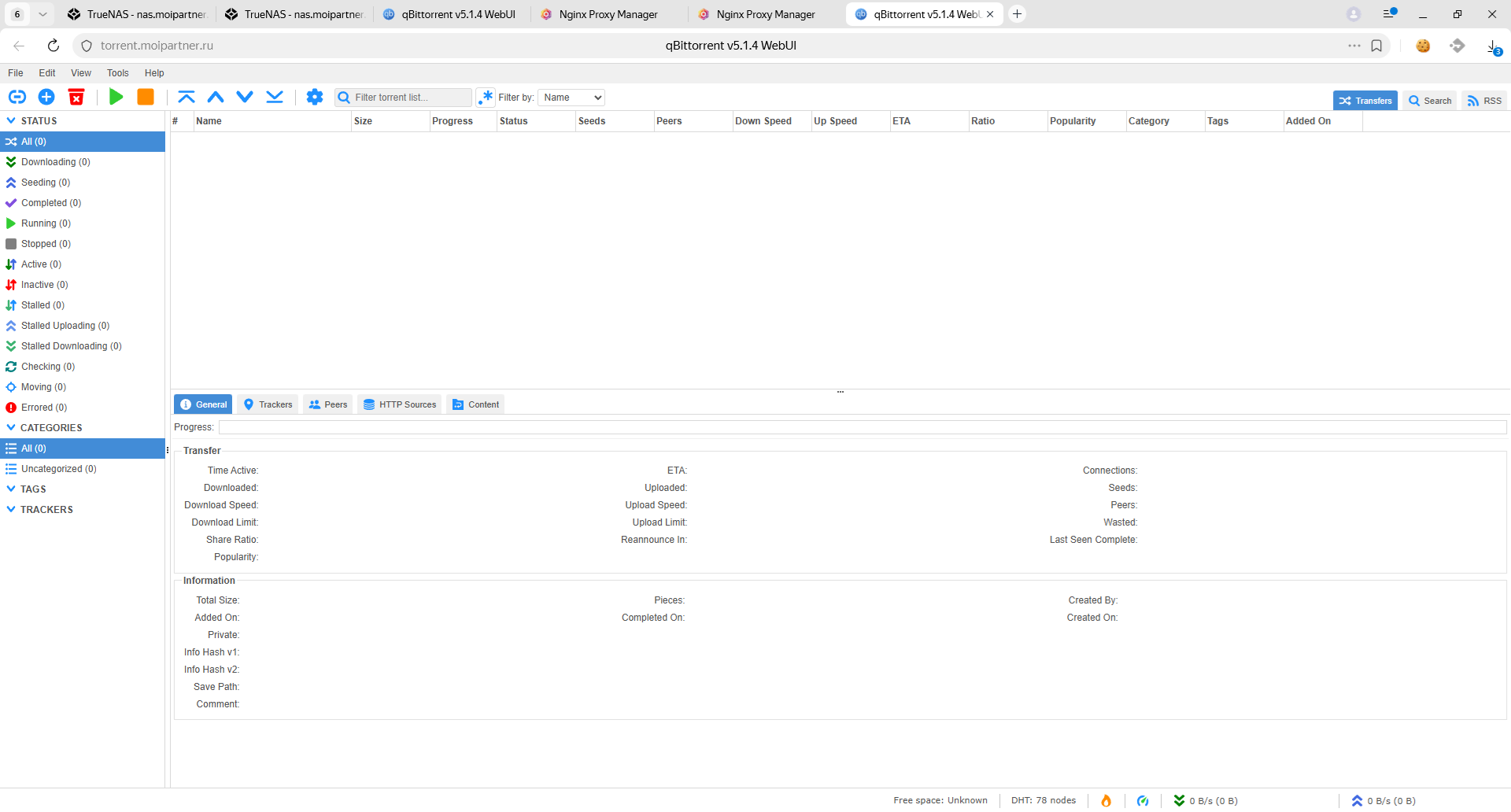Toggle alternative speed limits in status bar
This screenshot has width=1511, height=812.
tap(1143, 800)
